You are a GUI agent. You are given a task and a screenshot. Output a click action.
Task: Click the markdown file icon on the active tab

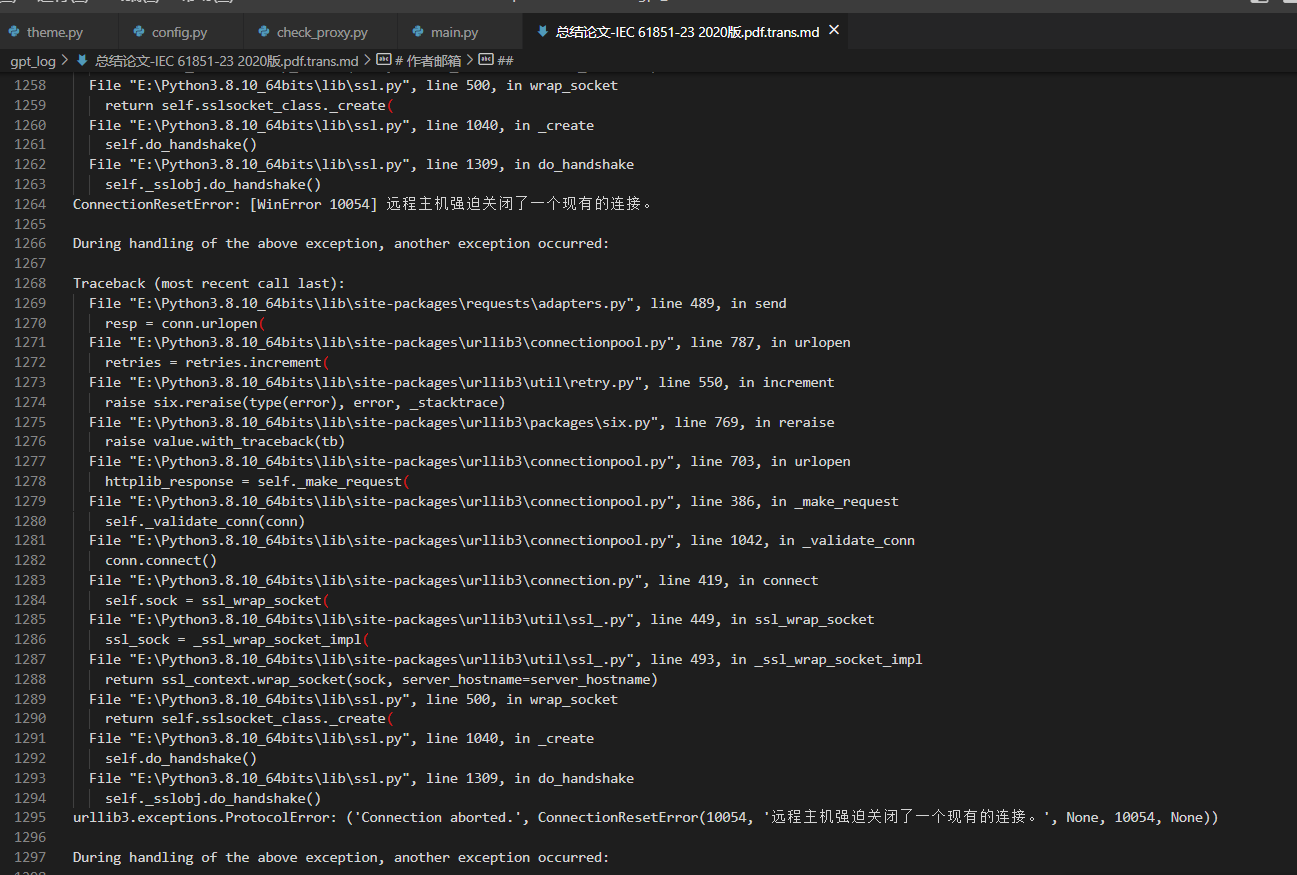542,32
